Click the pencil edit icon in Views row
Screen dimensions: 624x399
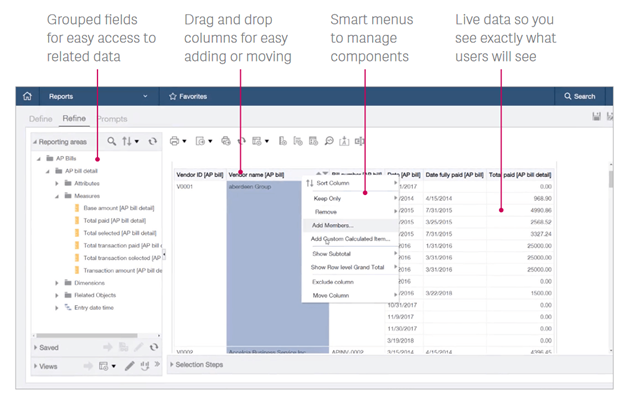coord(129,366)
